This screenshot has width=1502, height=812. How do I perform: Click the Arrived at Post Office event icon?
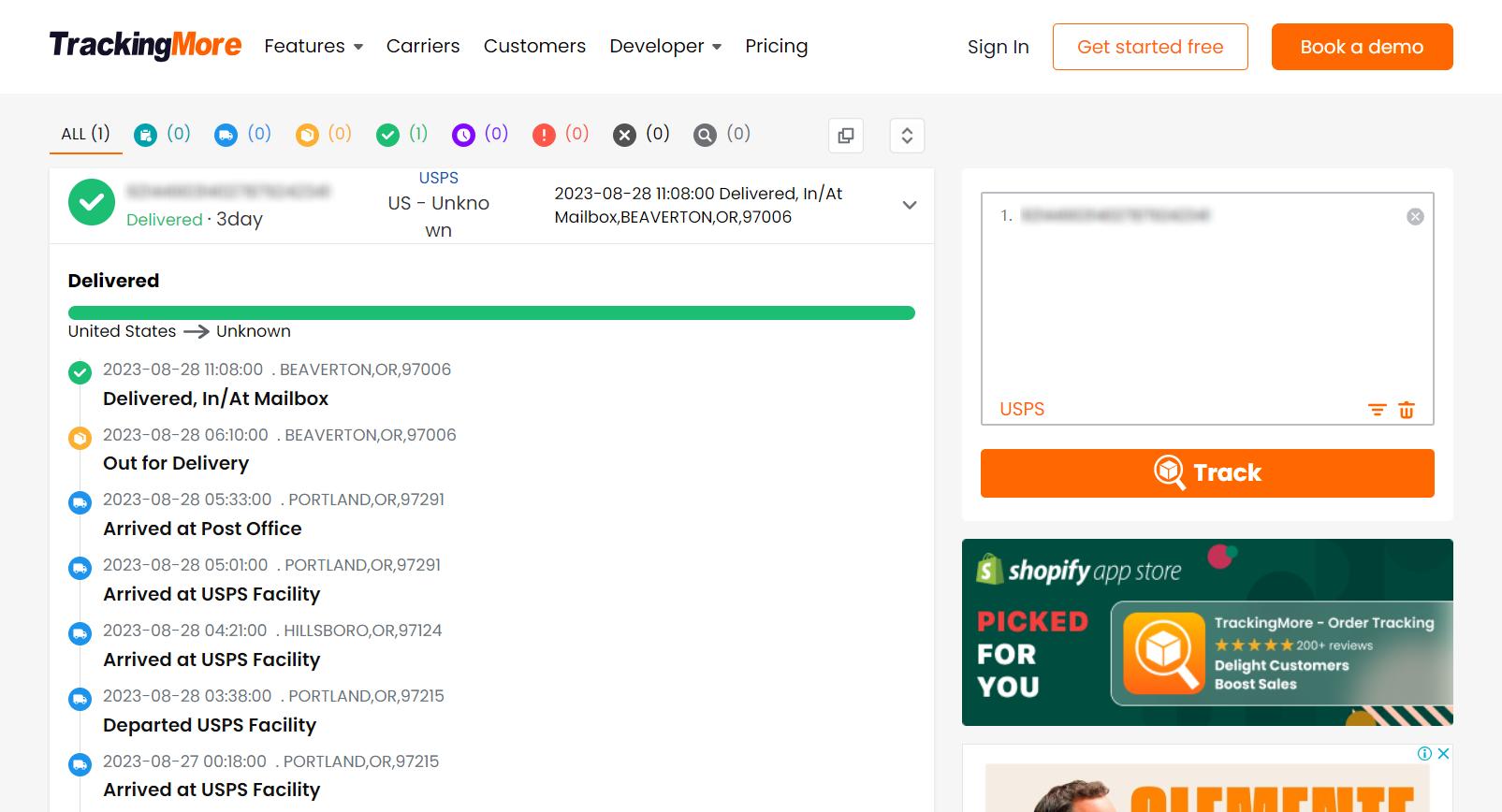(x=80, y=503)
